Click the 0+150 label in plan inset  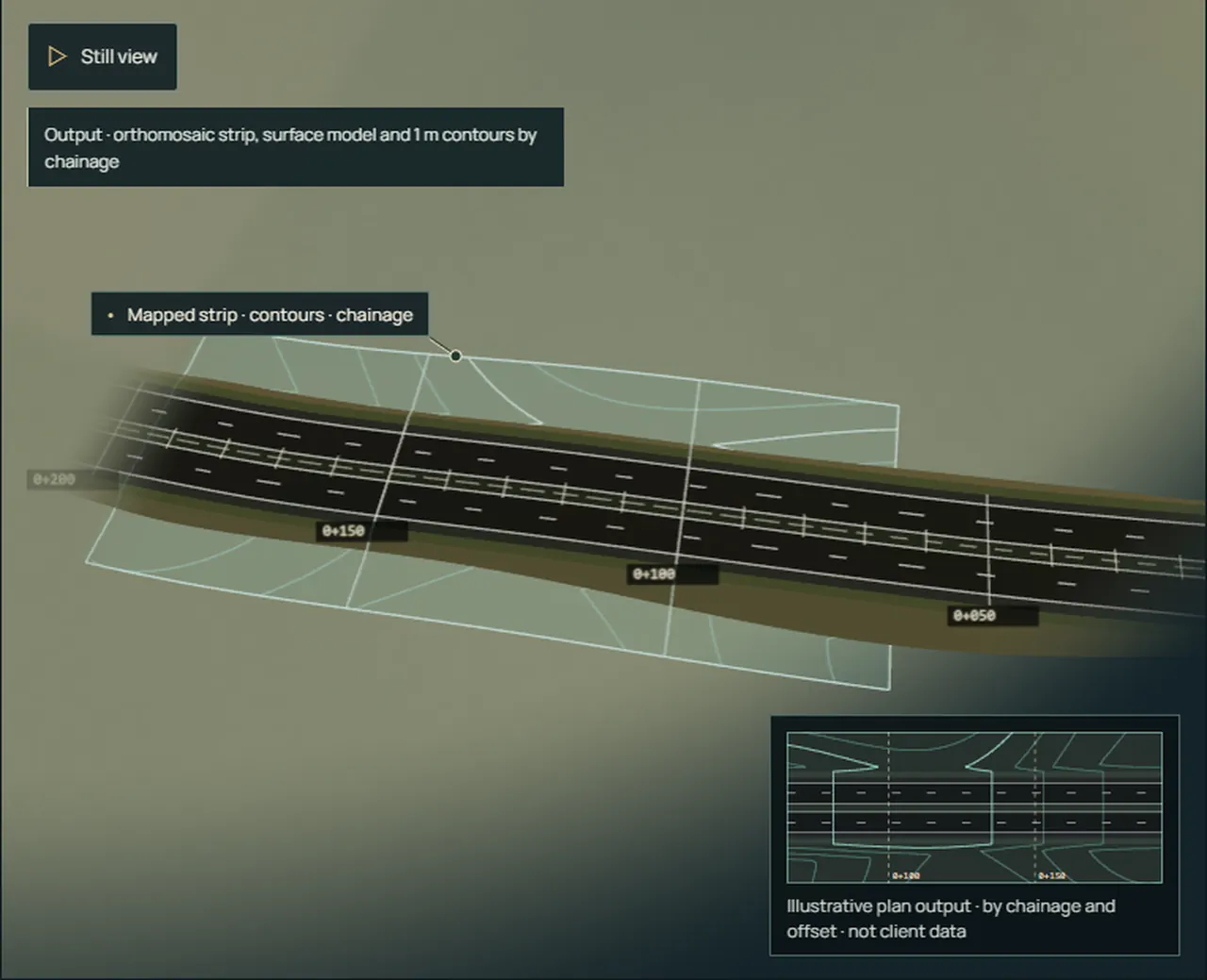coord(1051,875)
